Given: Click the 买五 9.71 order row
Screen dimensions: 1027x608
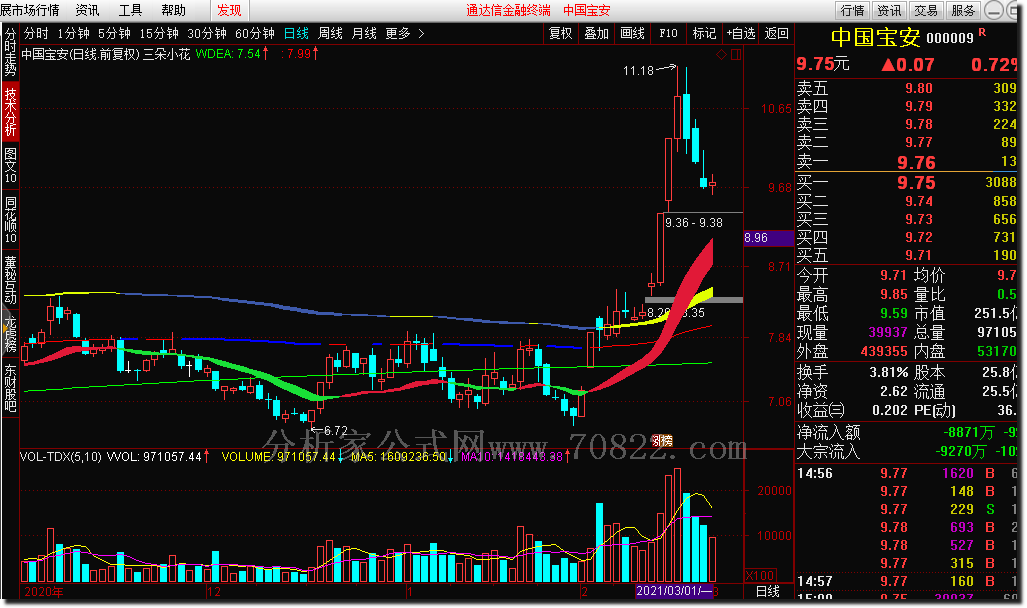Looking at the screenshot, I should click(906, 256).
